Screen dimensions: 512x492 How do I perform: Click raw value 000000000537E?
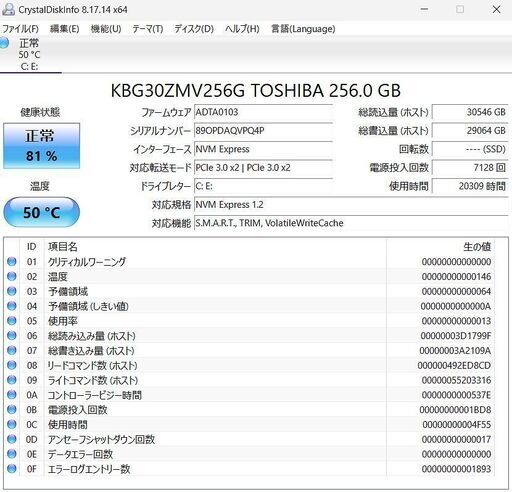click(x=456, y=395)
